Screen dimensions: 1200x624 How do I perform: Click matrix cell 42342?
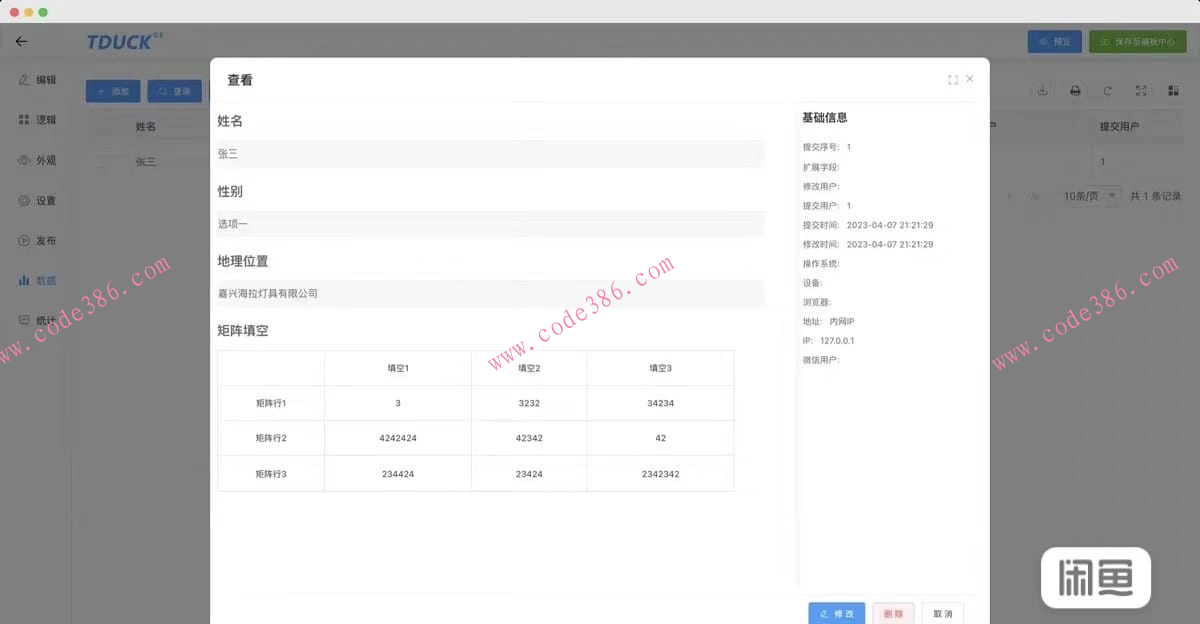[x=529, y=438]
